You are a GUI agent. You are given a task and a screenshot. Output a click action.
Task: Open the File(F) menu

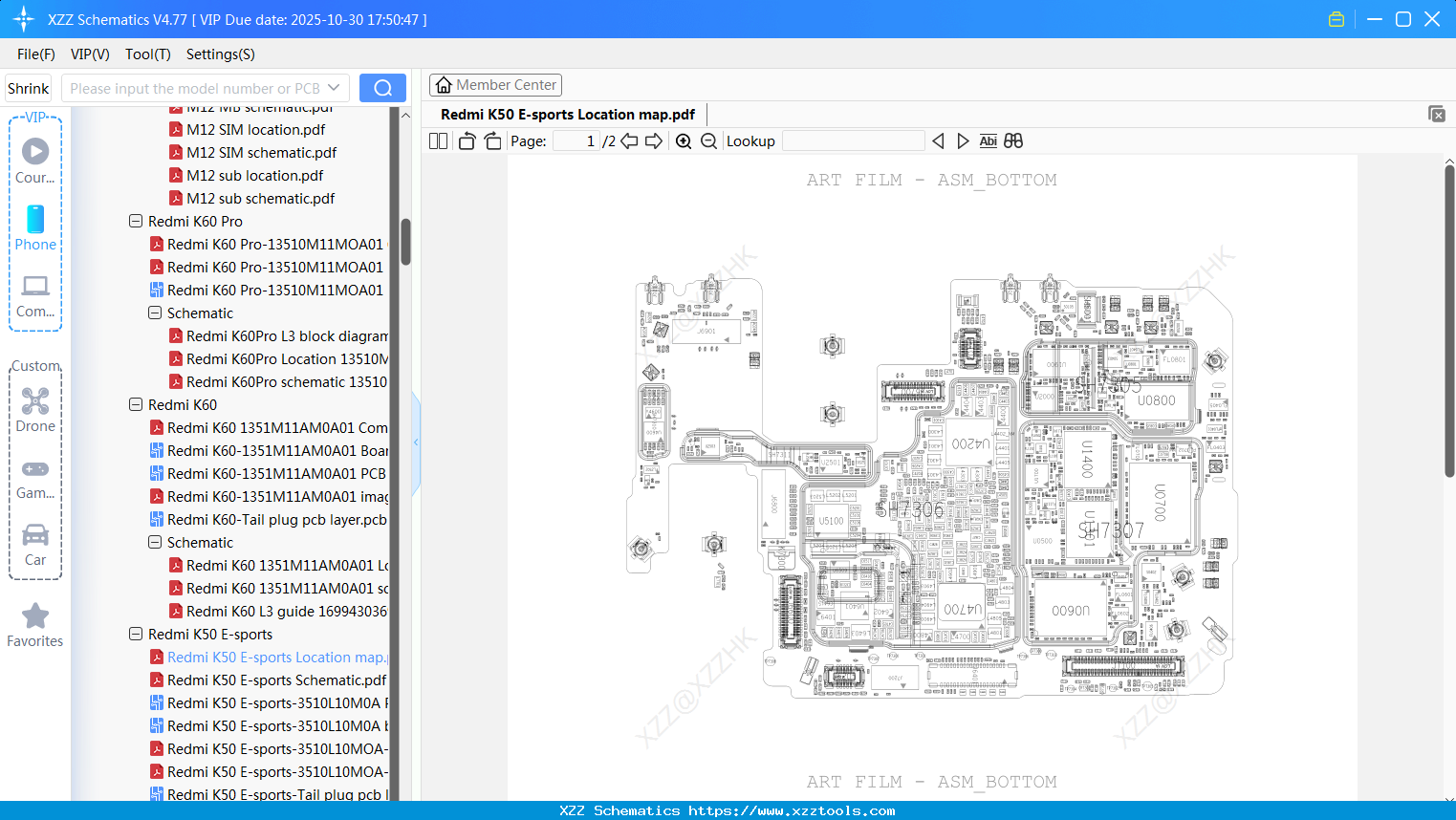[x=36, y=54]
